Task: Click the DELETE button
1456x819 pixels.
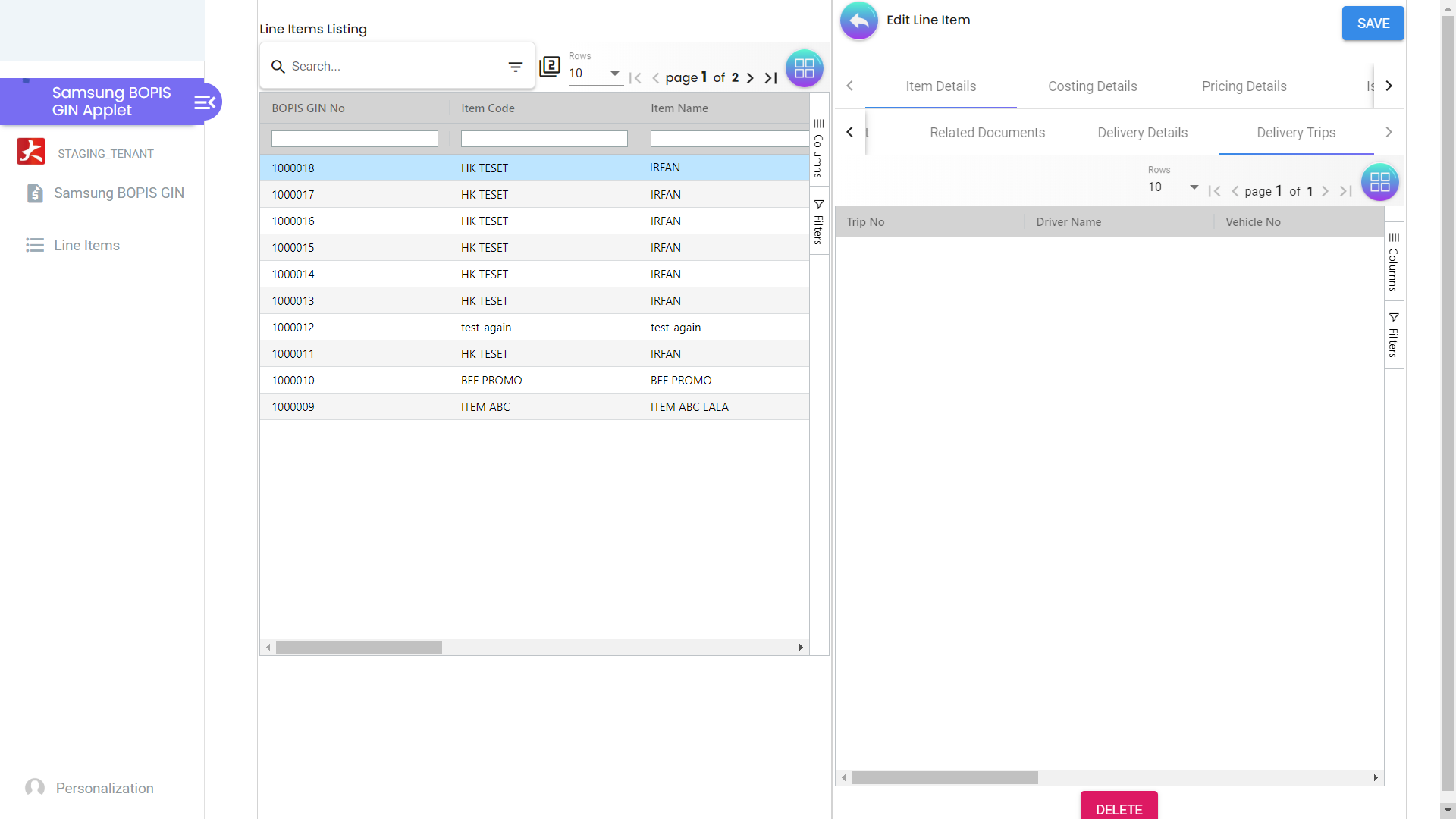Action: click(x=1119, y=808)
